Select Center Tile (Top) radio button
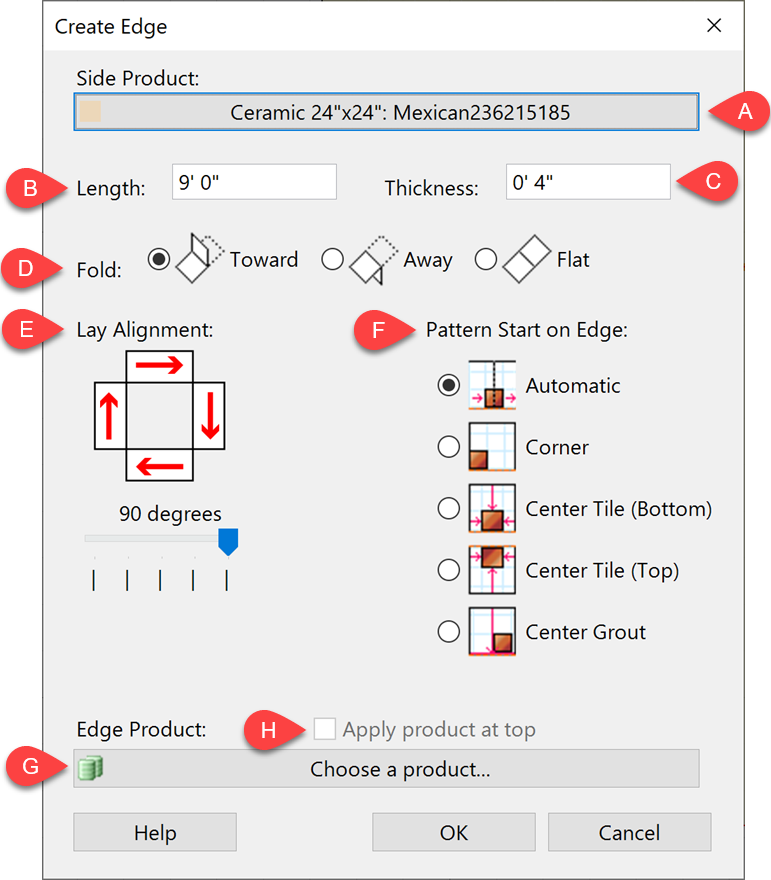Image resolution: width=771 pixels, height=880 pixels. (x=448, y=570)
